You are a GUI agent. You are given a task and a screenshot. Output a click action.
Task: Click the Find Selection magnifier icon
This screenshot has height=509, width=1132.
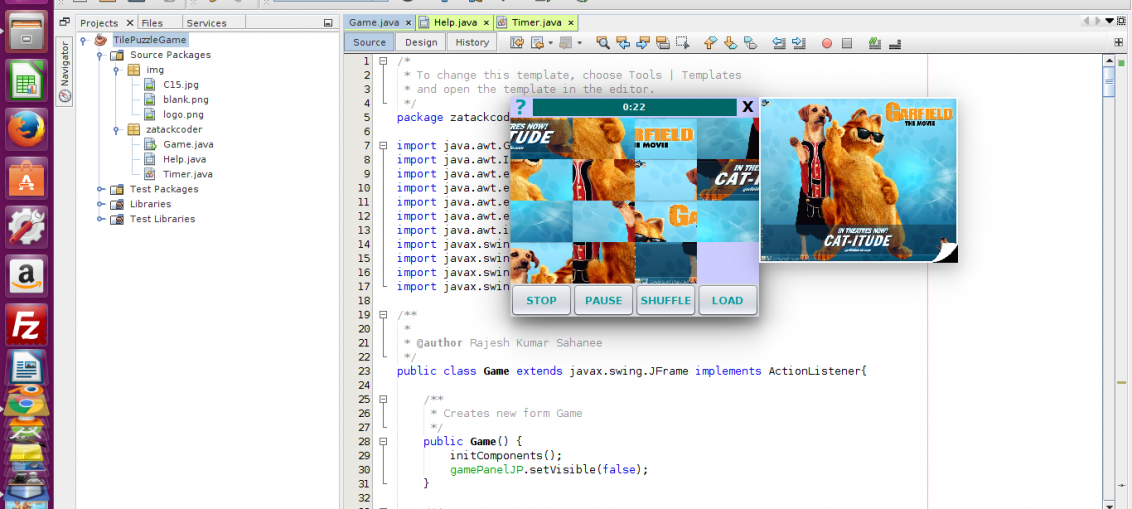click(602, 43)
